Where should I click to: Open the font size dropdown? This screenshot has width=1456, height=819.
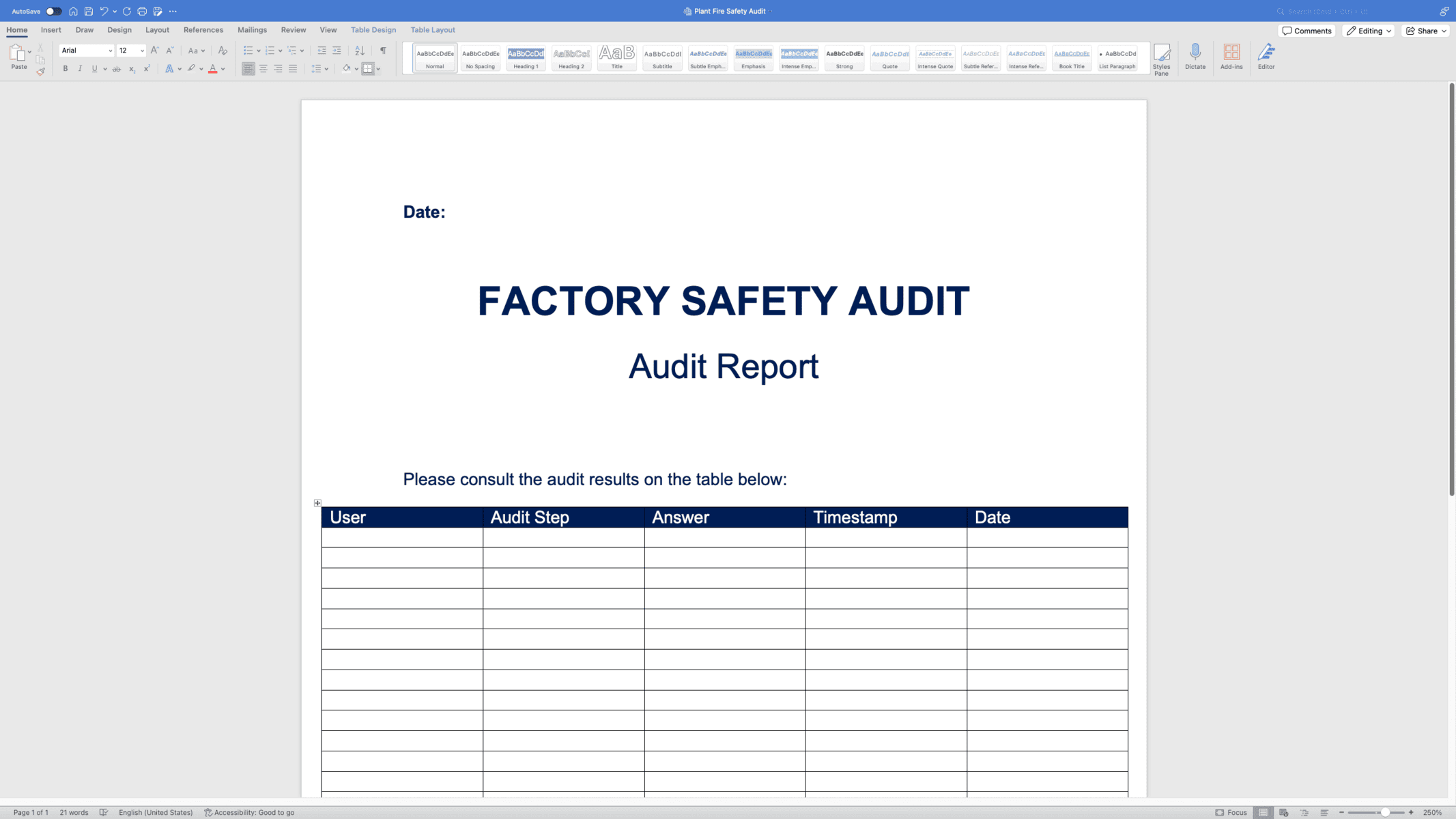click(x=141, y=51)
